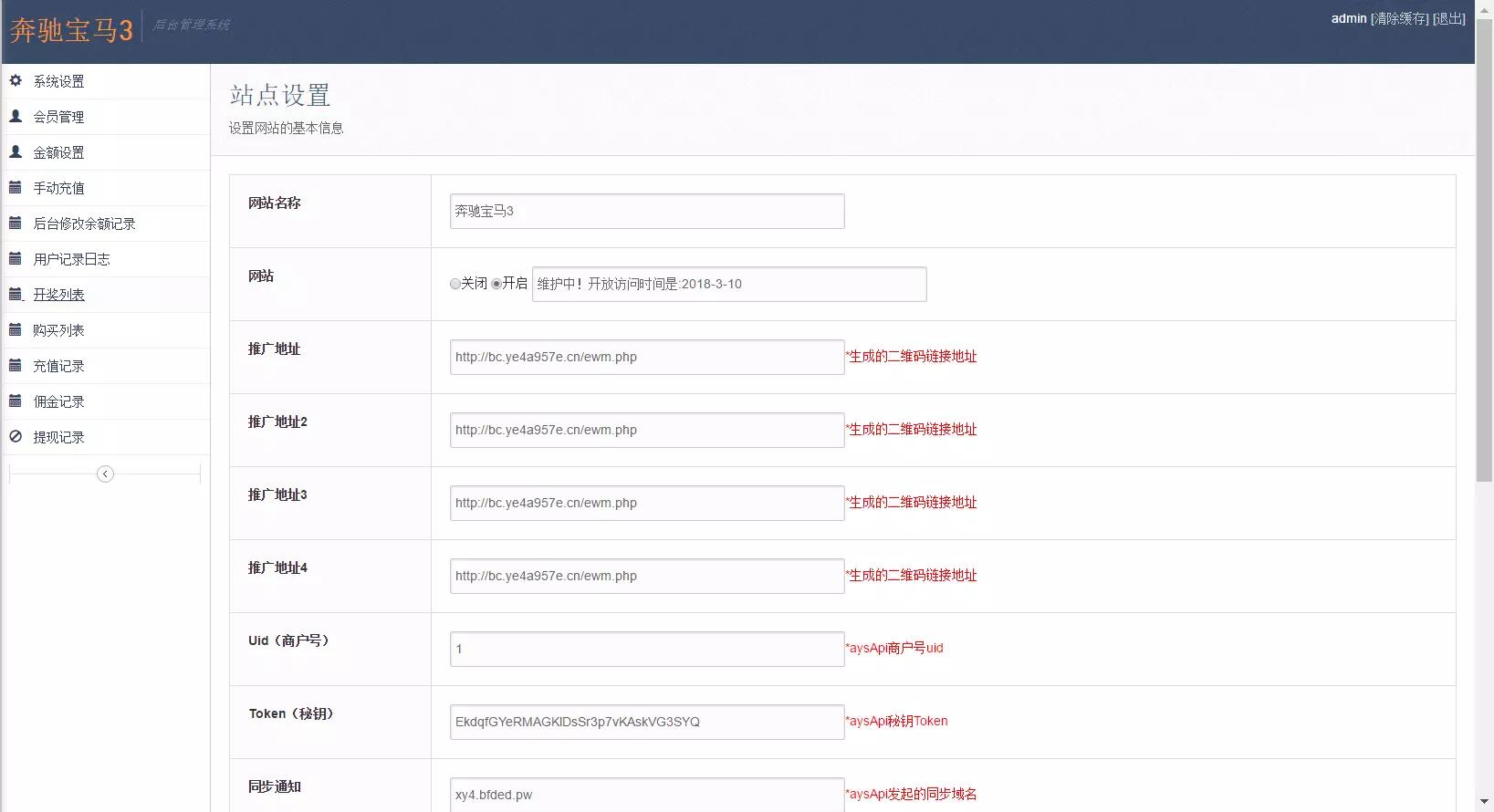Screen dimensions: 1494x812
Task: Open the 开奖列表 menu item
Action: 58,295
